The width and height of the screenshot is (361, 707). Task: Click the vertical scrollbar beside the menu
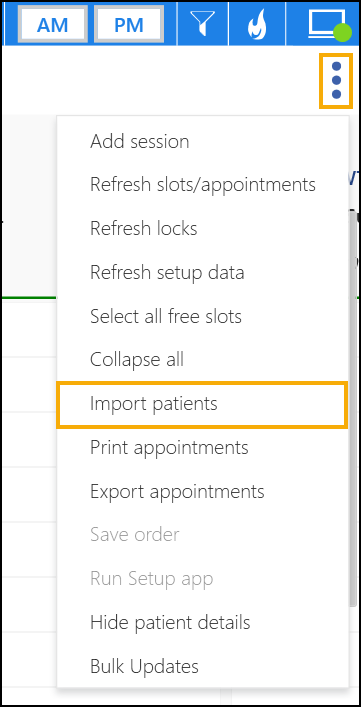point(354,406)
